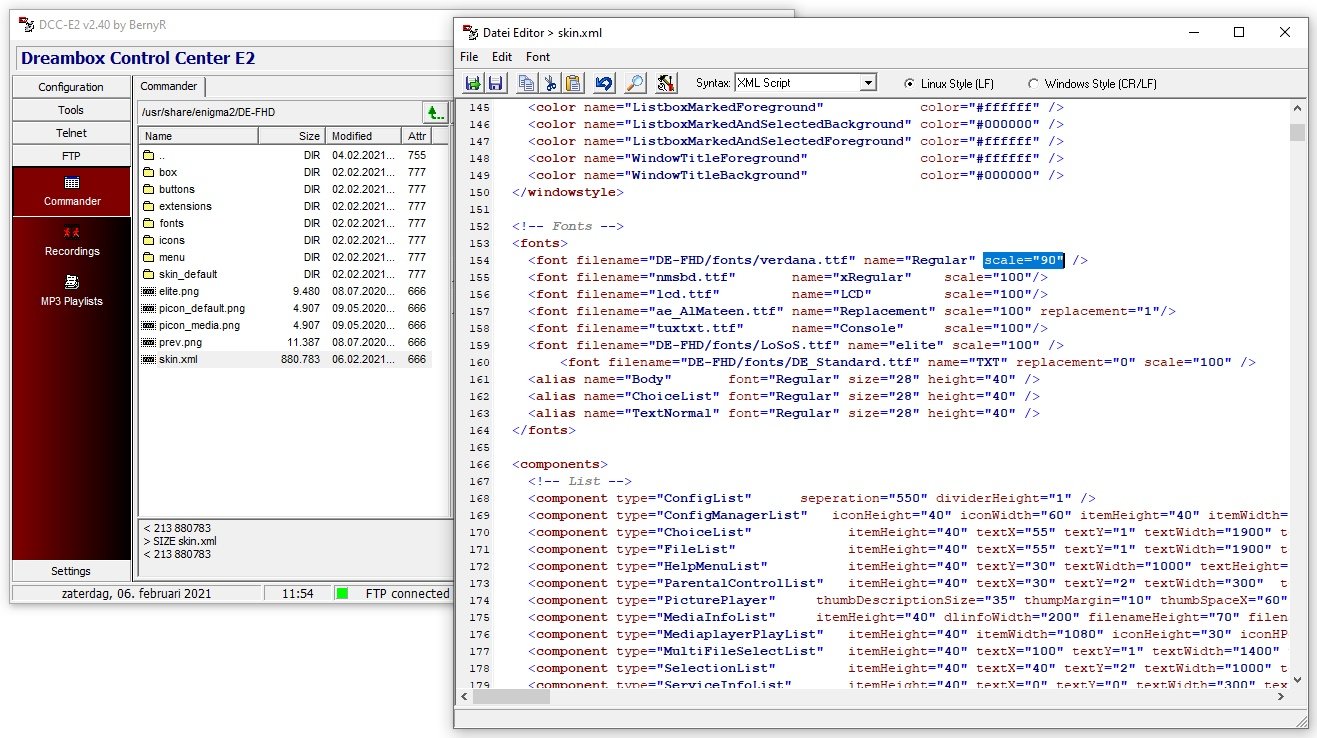The height and width of the screenshot is (738, 1317).
Task: Click the Paste clipboard icon
Action: pos(574,84)
